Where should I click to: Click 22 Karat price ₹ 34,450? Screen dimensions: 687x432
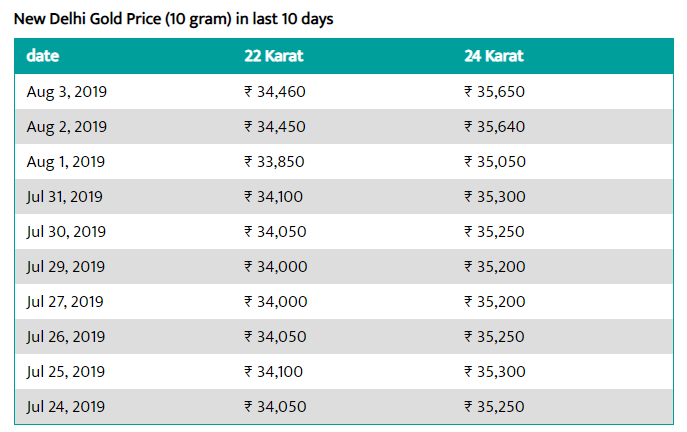[x=275, y=127]
